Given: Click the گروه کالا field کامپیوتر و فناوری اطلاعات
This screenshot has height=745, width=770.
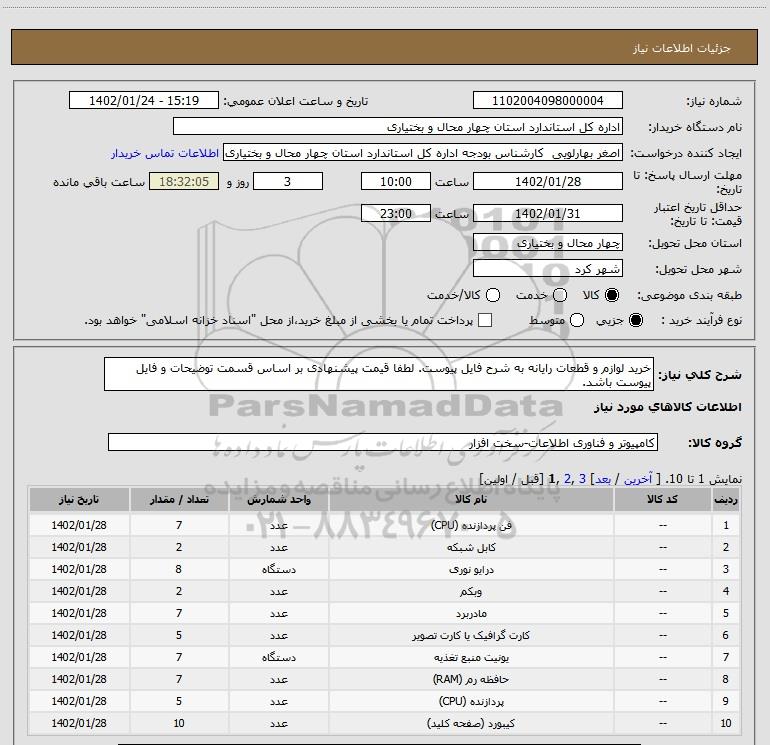Looking at the screenshot, I should (x=383, y=442).
